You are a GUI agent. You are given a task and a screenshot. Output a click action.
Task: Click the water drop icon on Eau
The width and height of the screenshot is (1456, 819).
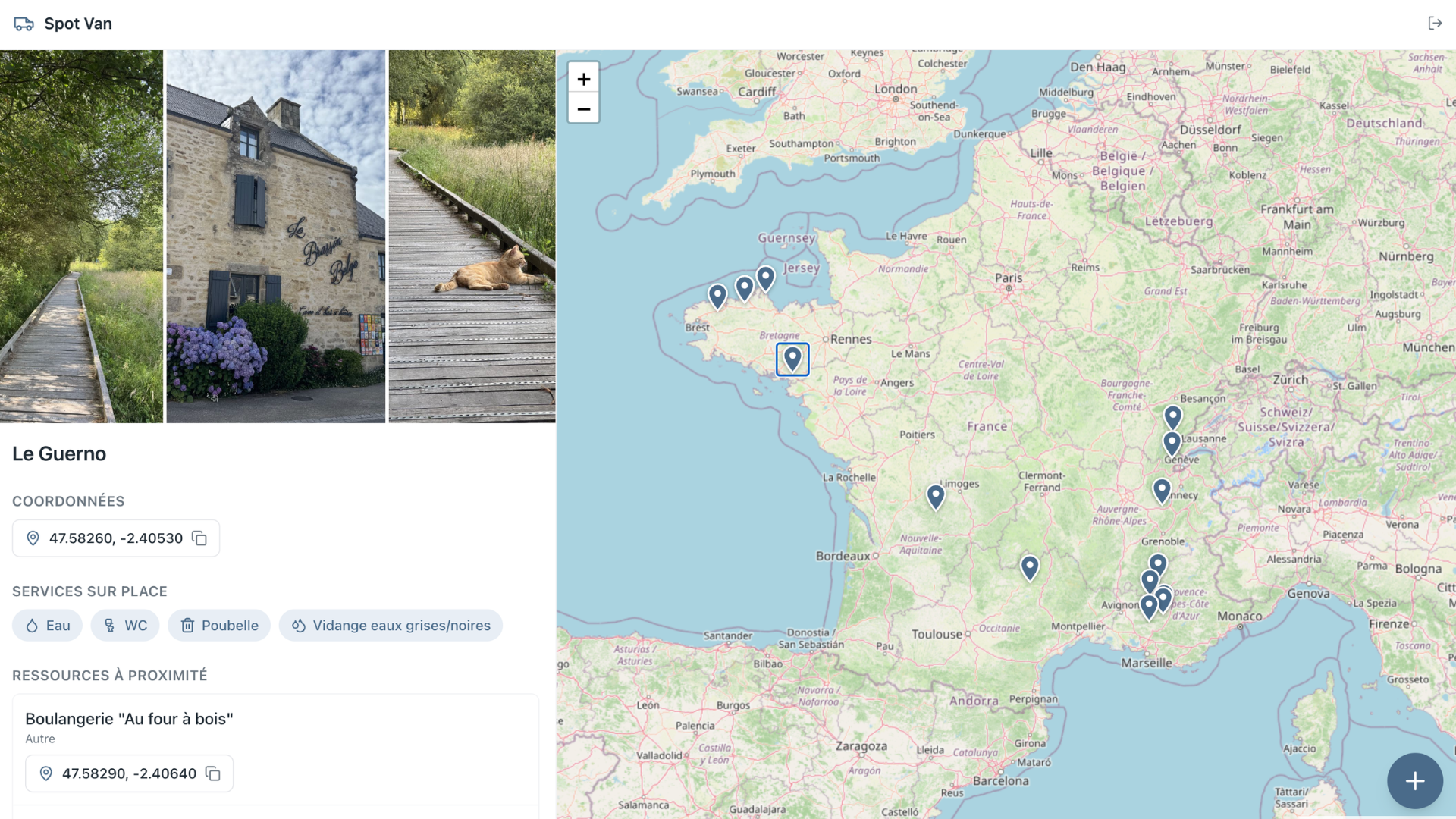(x=32, y=626)
